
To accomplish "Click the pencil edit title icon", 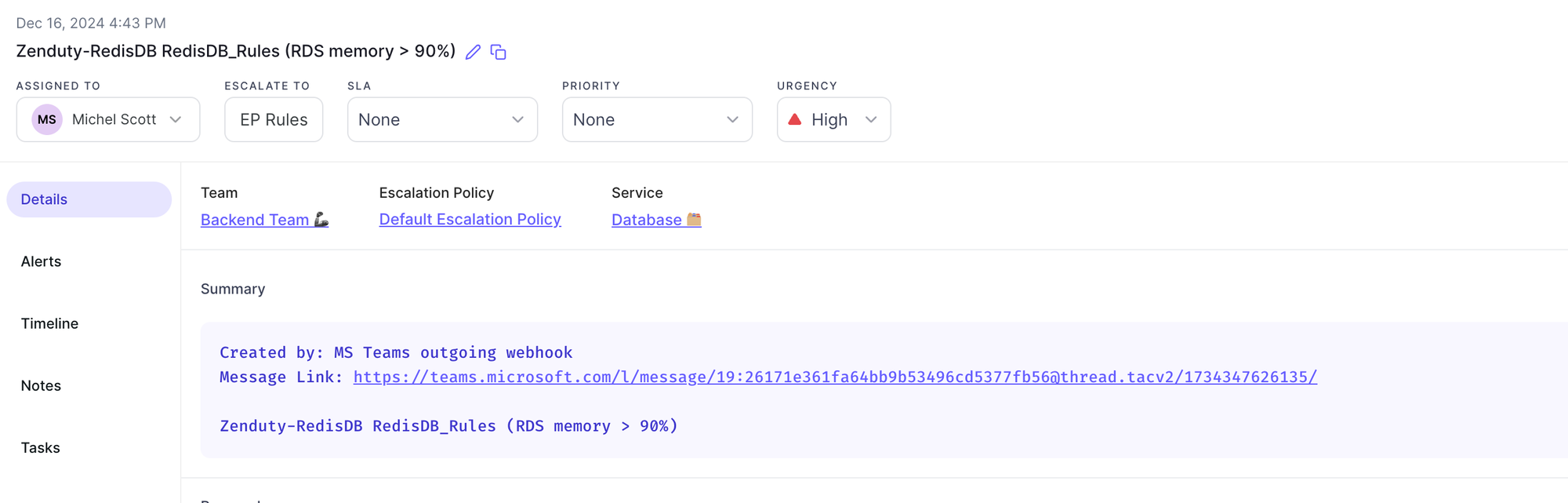I will coord(473,52).
